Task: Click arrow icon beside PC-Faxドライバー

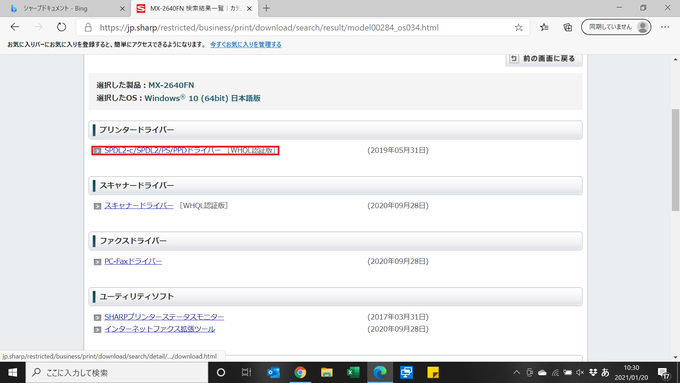Action: 98,262
